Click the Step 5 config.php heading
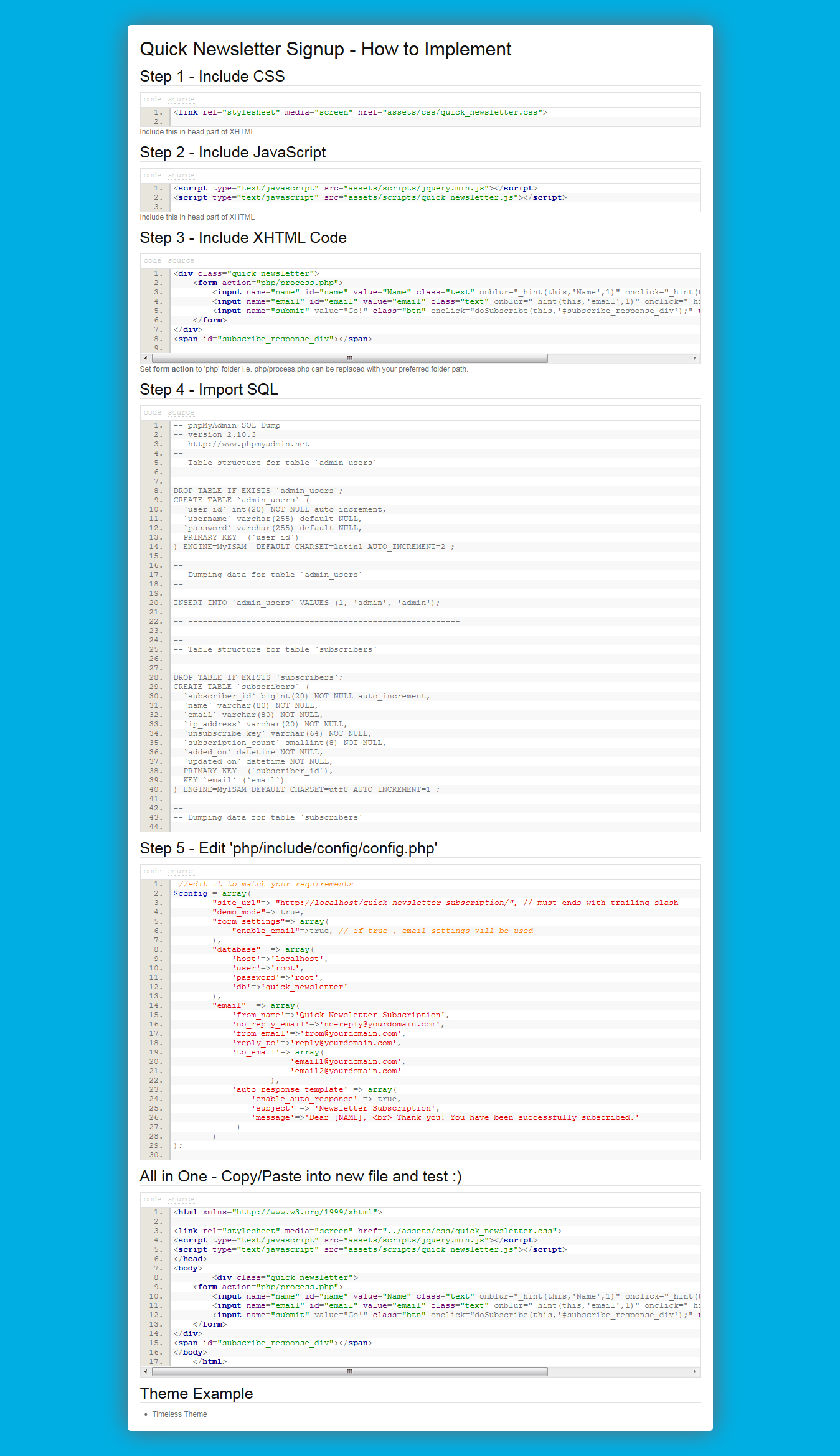The image size is (840, 1456). [x=289, y=848]
